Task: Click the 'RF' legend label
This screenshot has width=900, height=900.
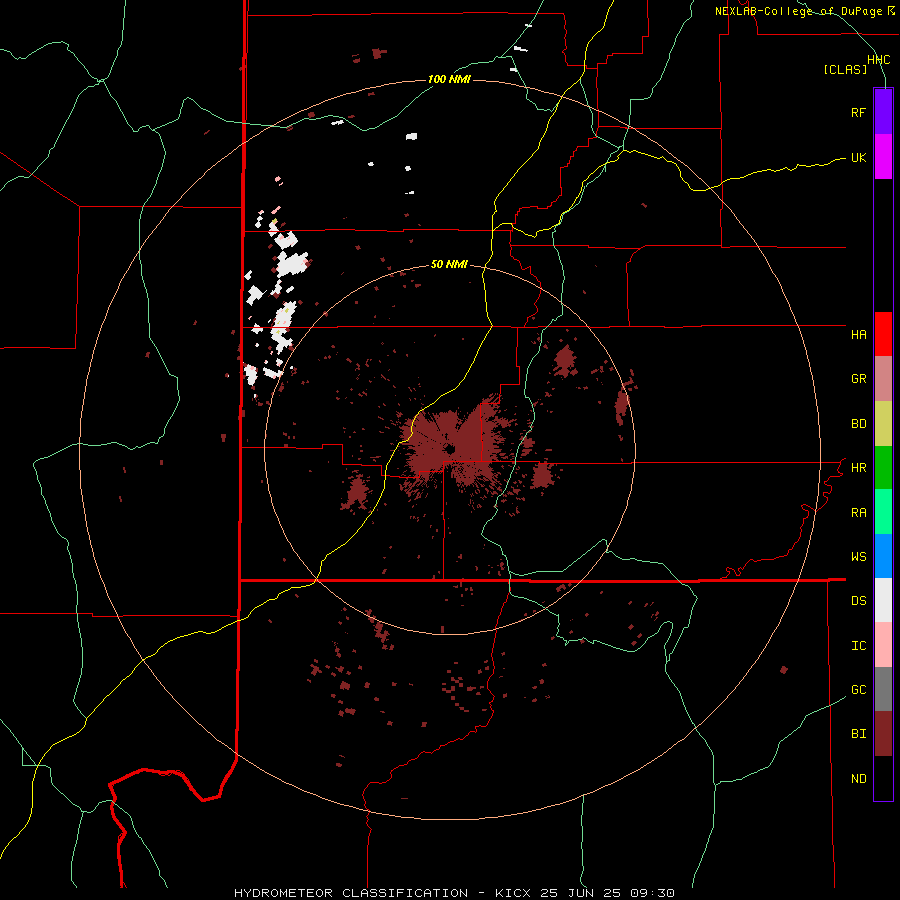Action: (858, 112)
